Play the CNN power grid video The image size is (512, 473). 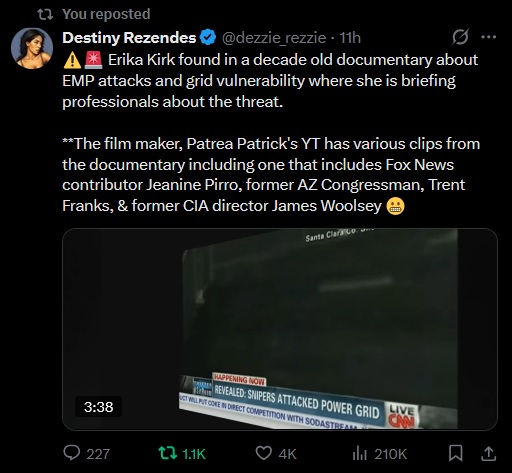pyautogui.click(x=280, y=329)
